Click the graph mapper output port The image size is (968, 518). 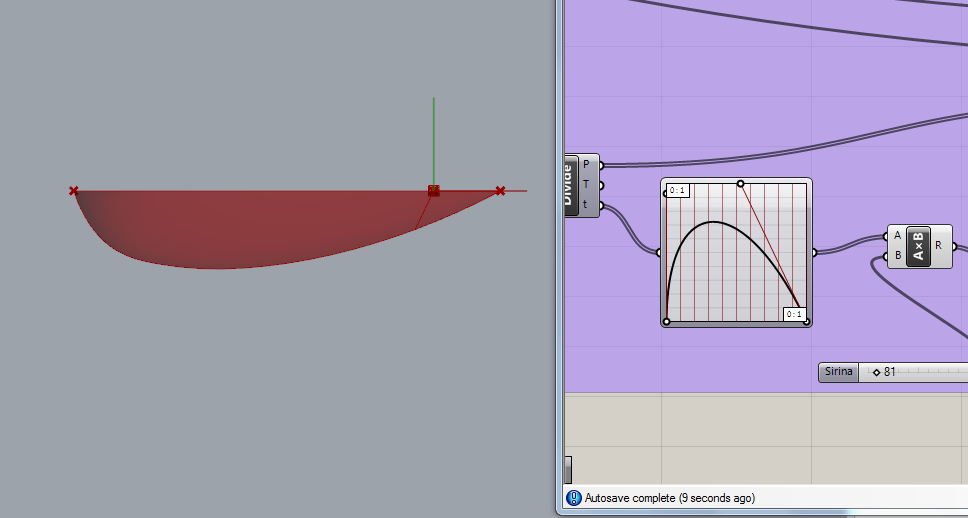click(814, 252)
